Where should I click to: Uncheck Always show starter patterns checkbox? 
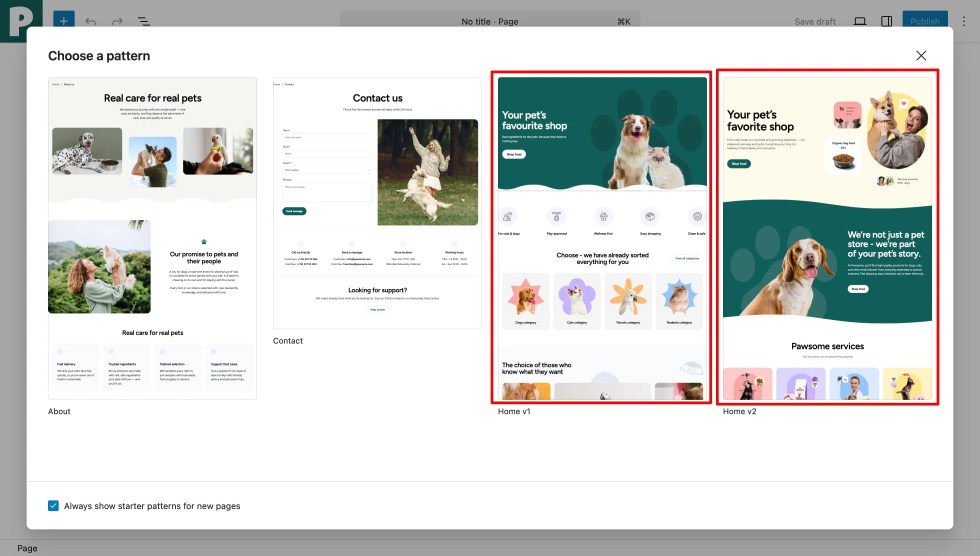point(53,505)
